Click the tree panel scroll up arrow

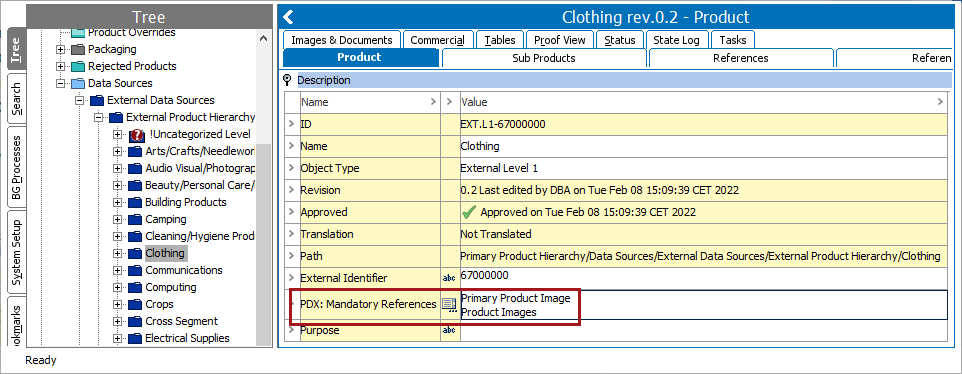click(264, 38)
